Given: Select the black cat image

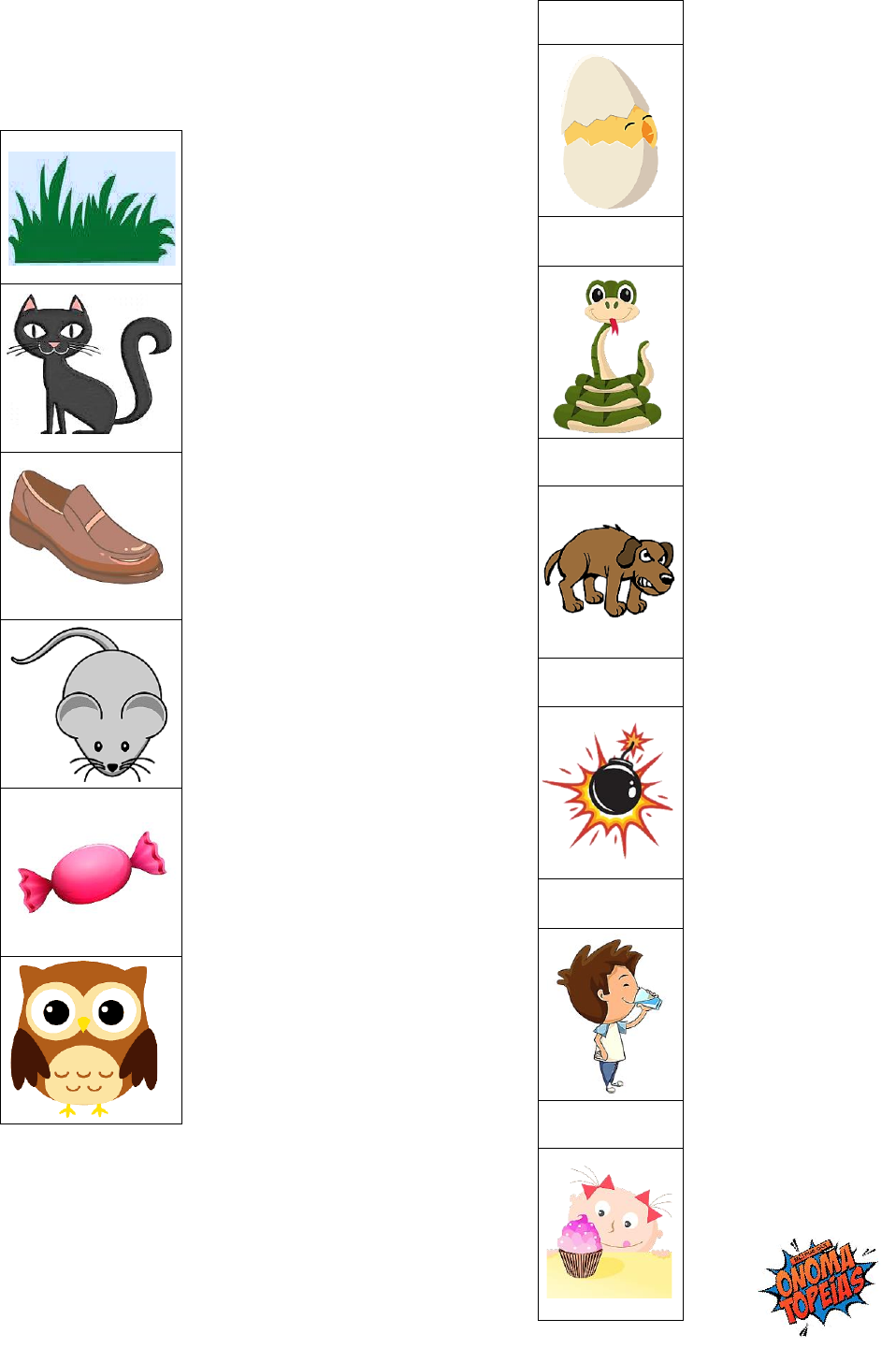Looking at the screenshot, I should [91, 365].
